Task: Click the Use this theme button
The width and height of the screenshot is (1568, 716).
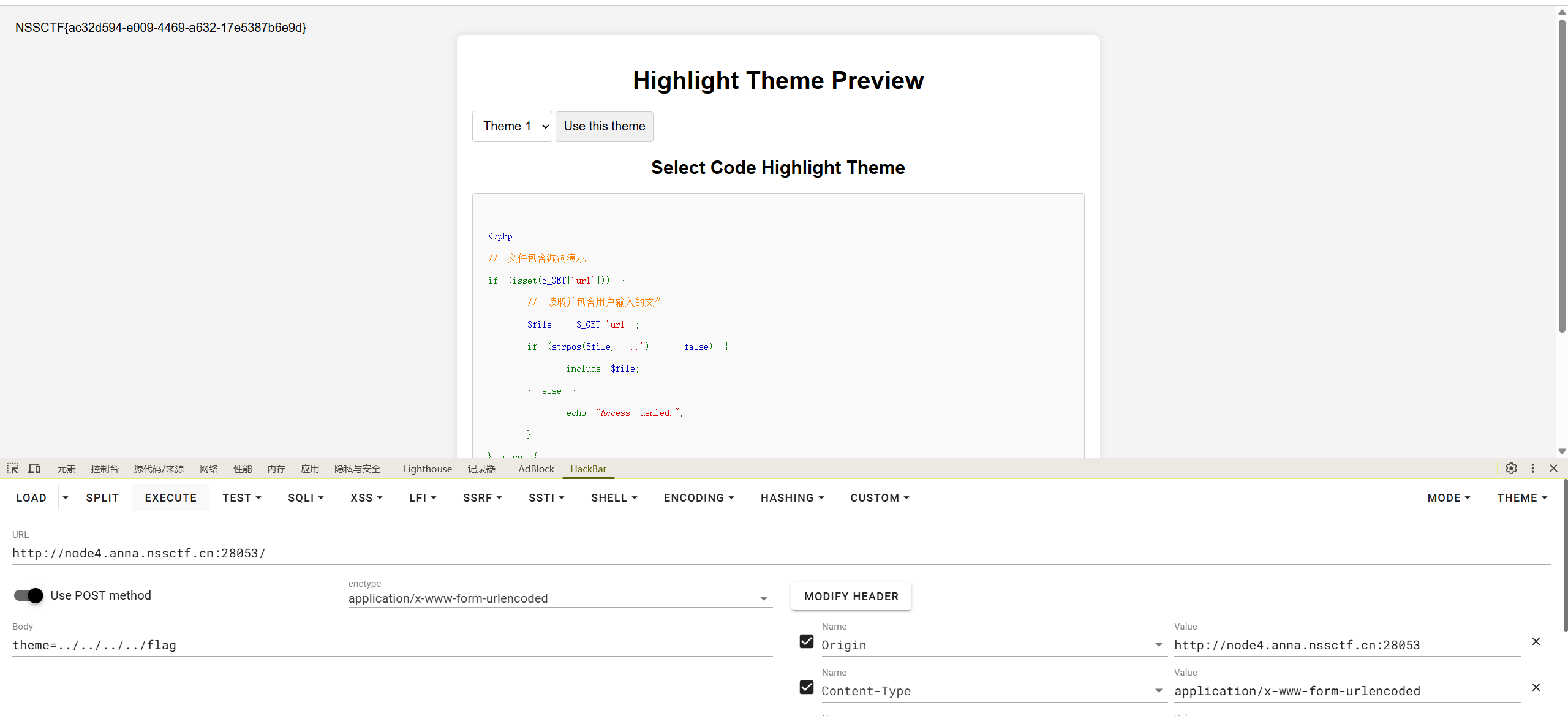Action: [x=604, y=126]
